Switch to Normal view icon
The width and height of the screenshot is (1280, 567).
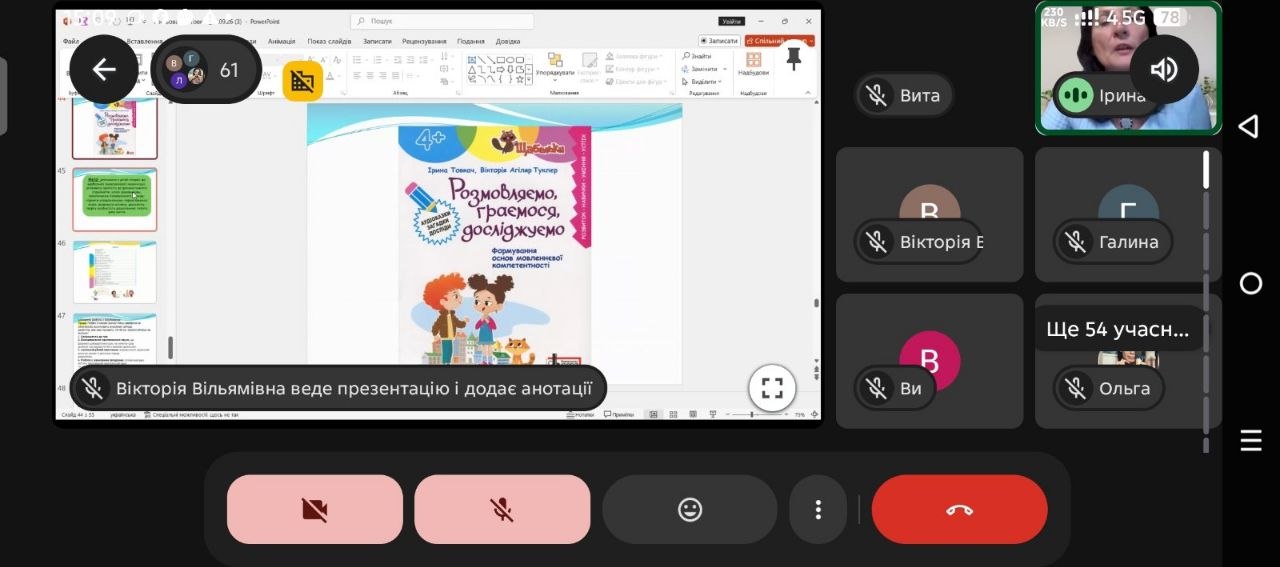653,414
